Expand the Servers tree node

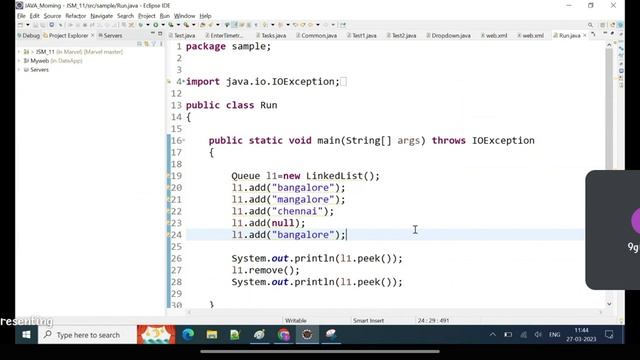click(x=19, y=70)
